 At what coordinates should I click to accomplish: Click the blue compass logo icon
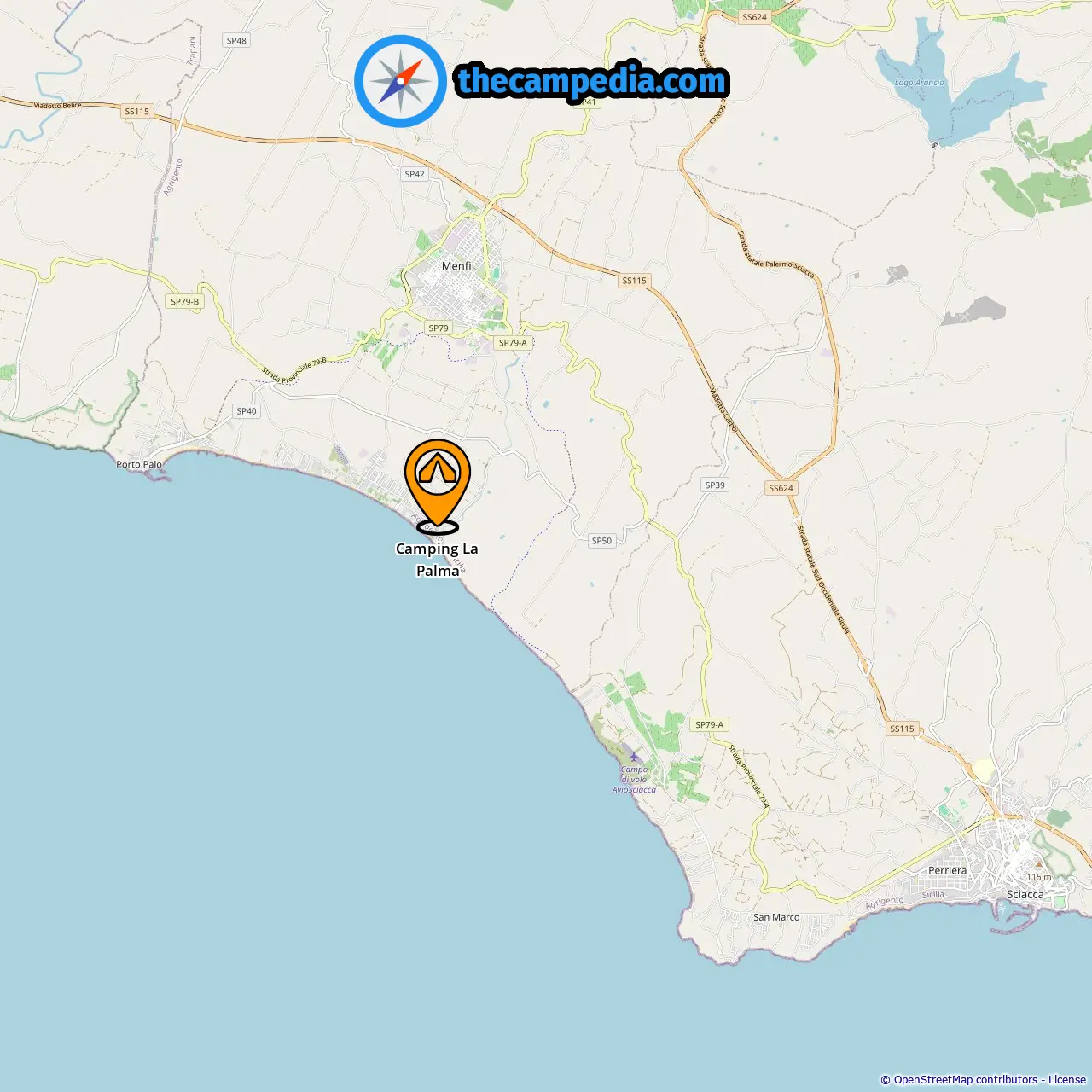pos(400,81)
